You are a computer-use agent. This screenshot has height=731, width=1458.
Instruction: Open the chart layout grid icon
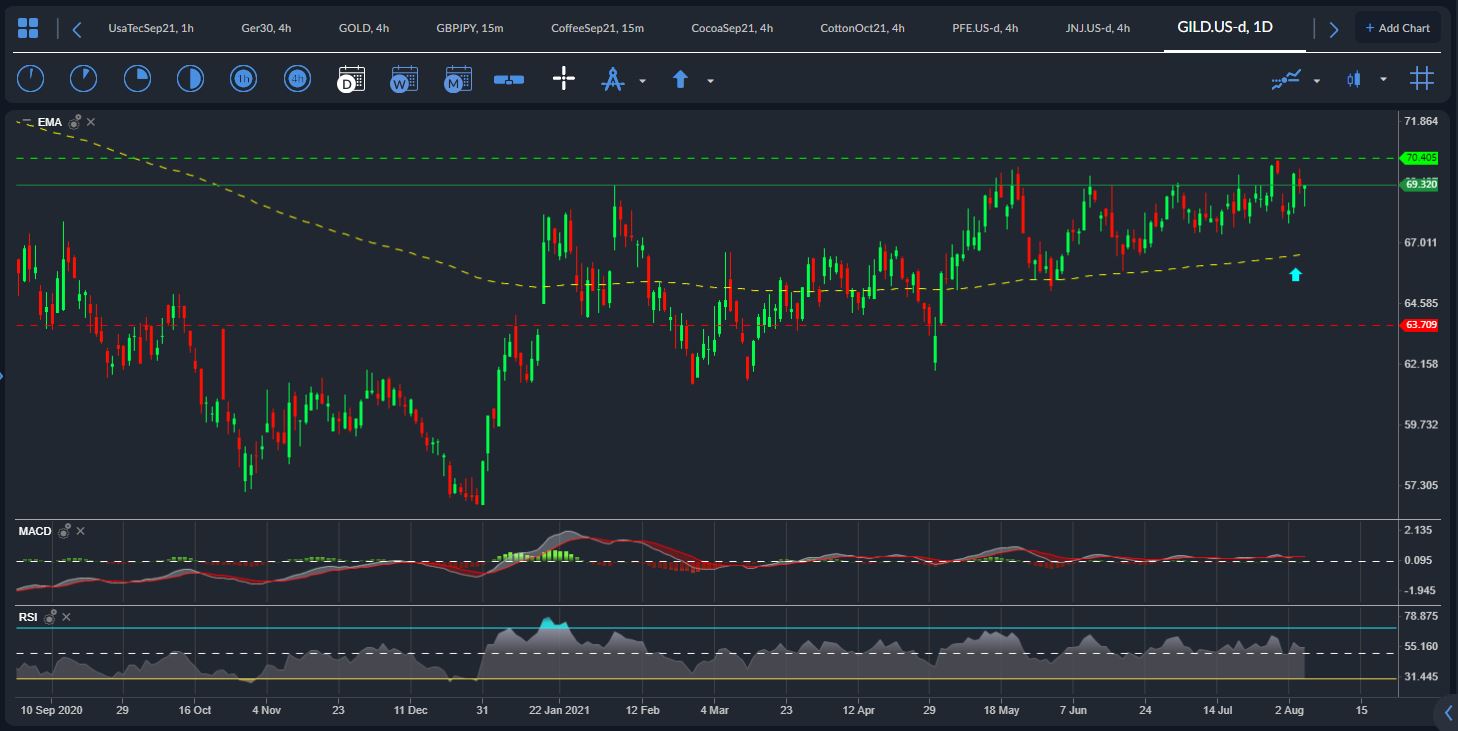(x=28, y=28)
